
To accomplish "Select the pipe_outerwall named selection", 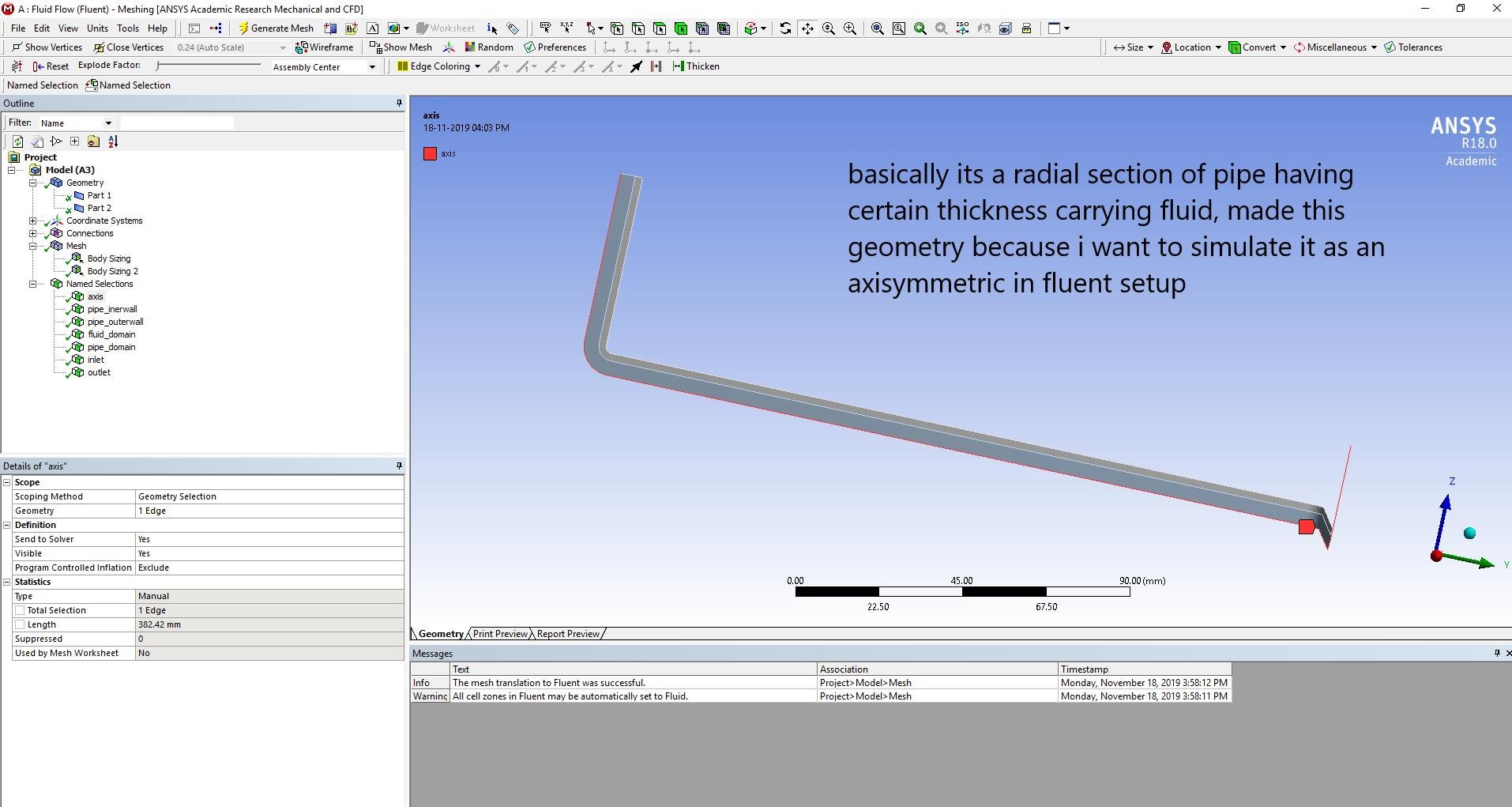I will (115, 322).
